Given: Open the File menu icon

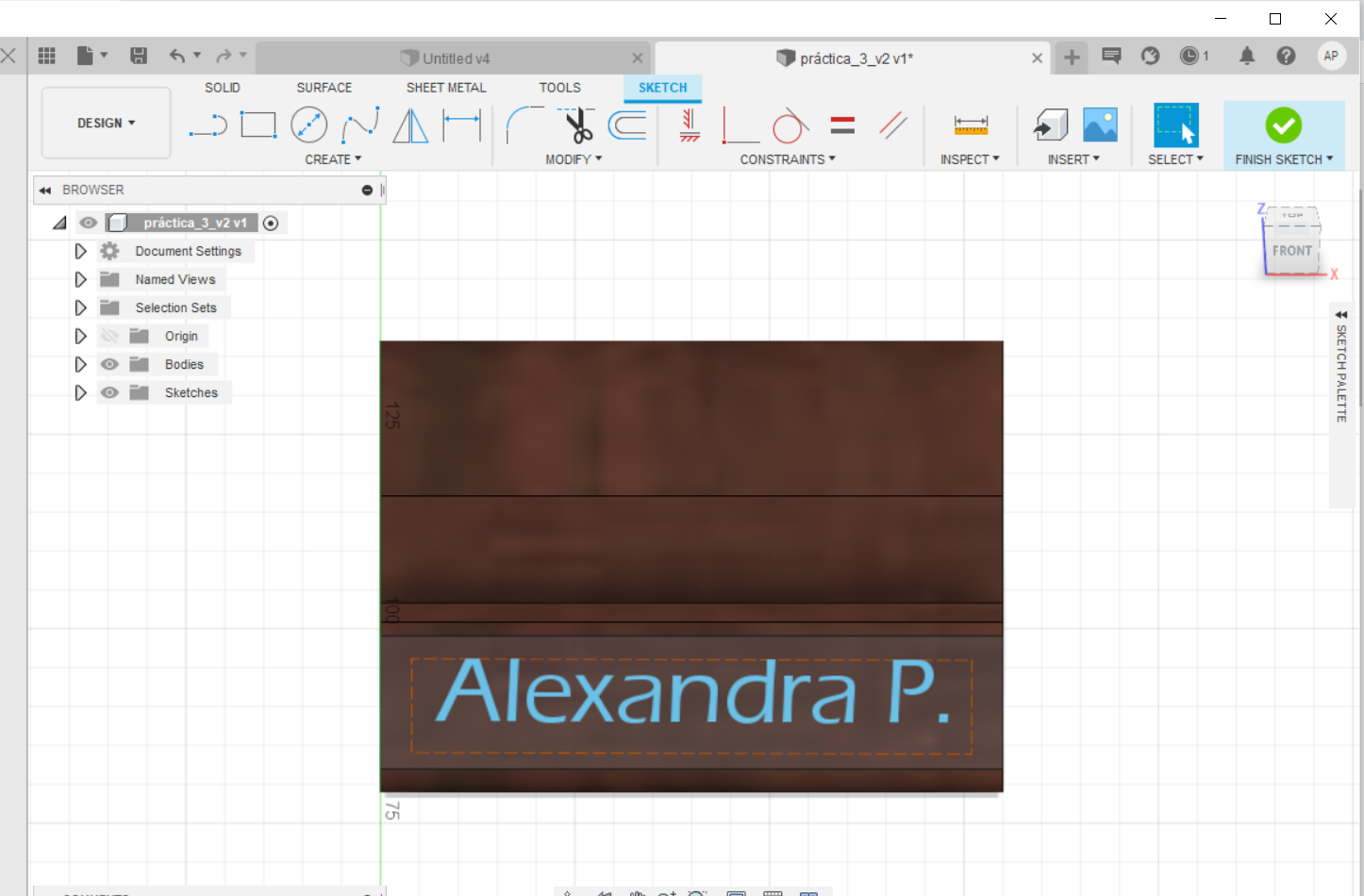Looking at the screenshot, I should pos(91,56).
